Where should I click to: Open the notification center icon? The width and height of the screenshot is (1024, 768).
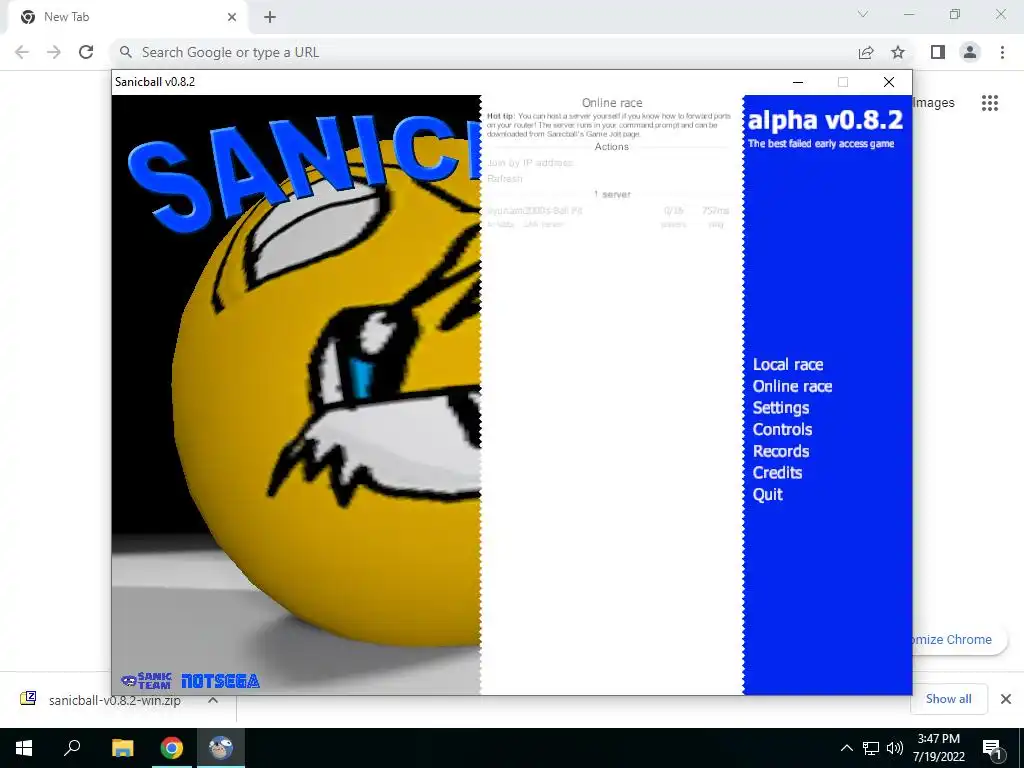point(992,748)
